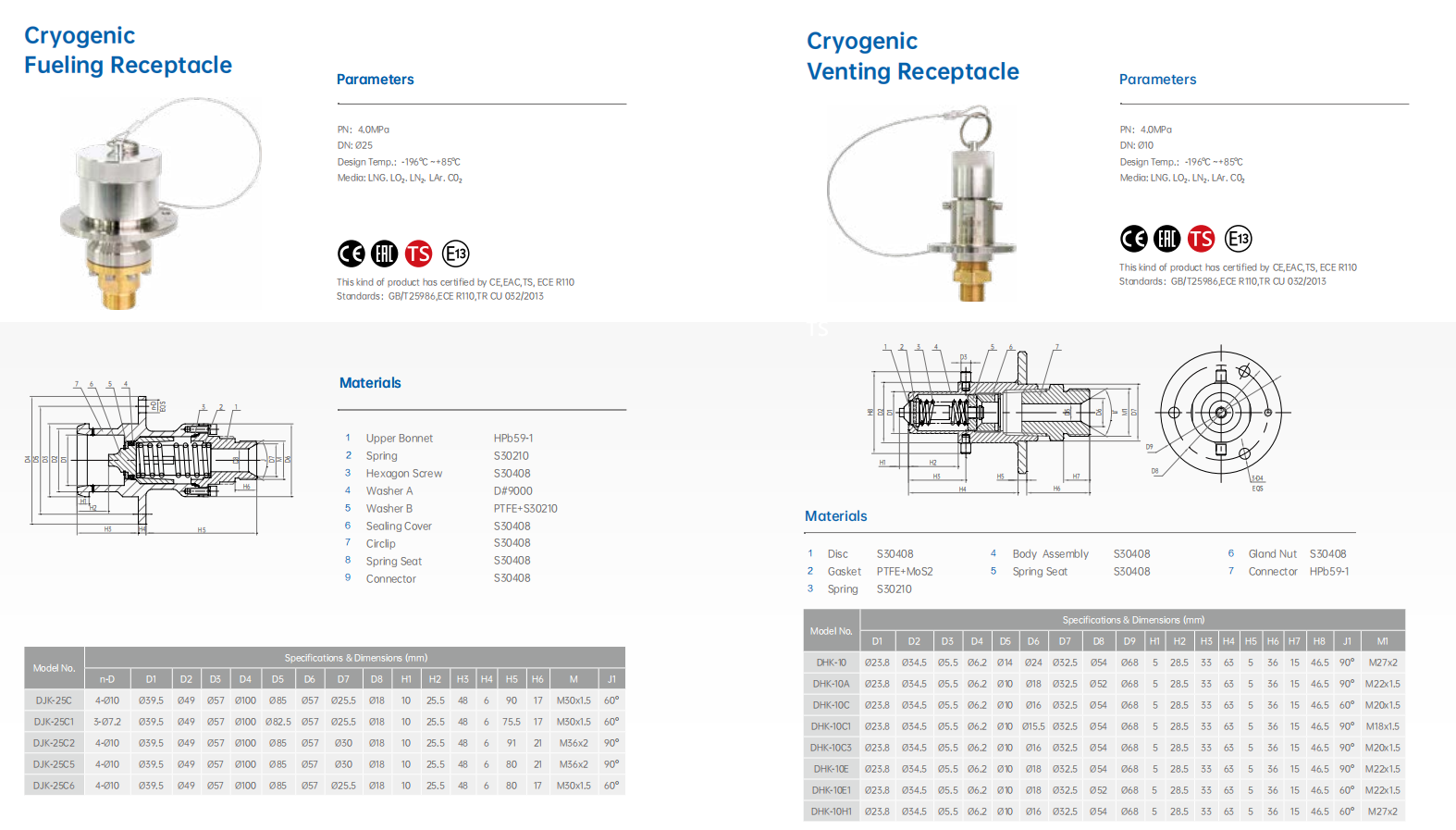1456x830 pixels.
Task: Click the red TS mark in Fueling section
Action: (x=419, y=254)
